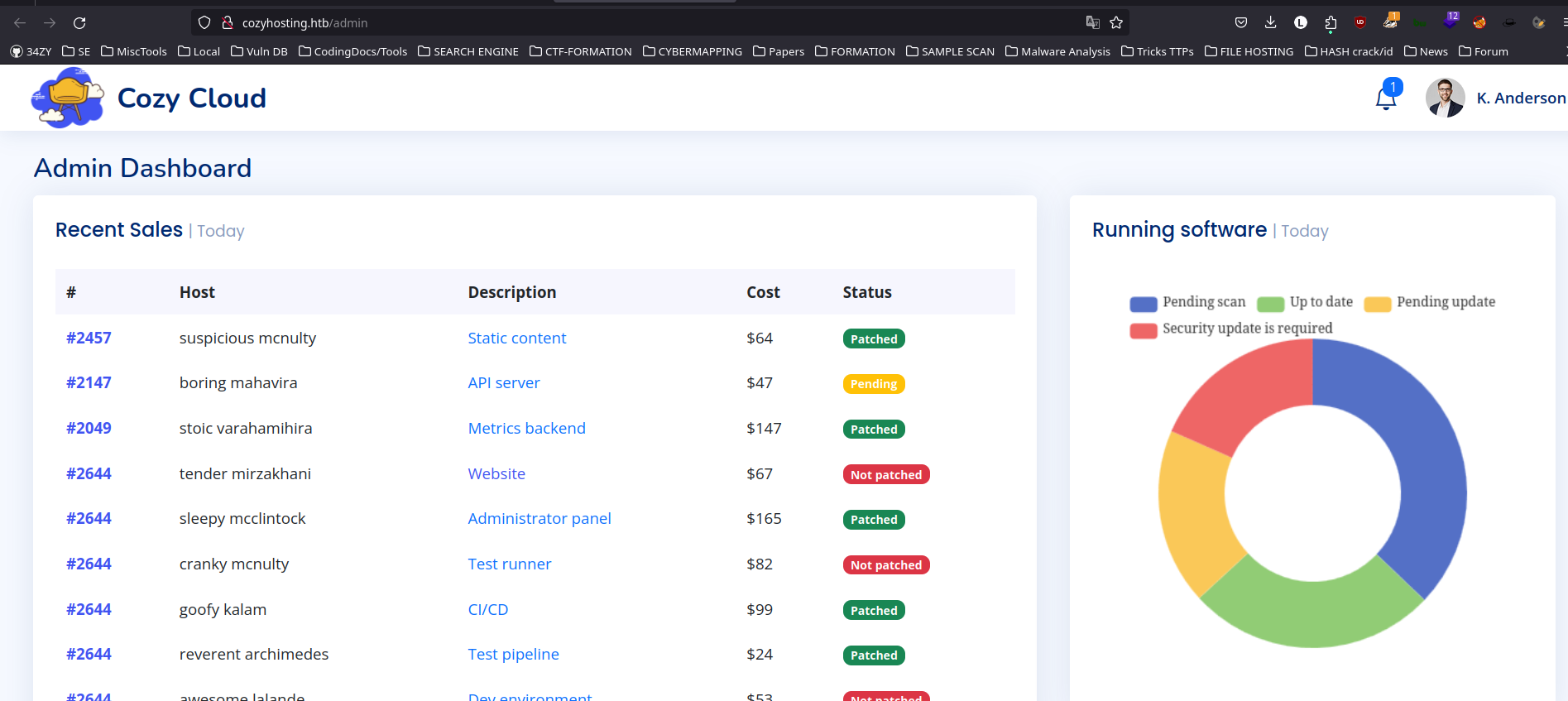Open the Pocket save icon

pos(1240,23)
